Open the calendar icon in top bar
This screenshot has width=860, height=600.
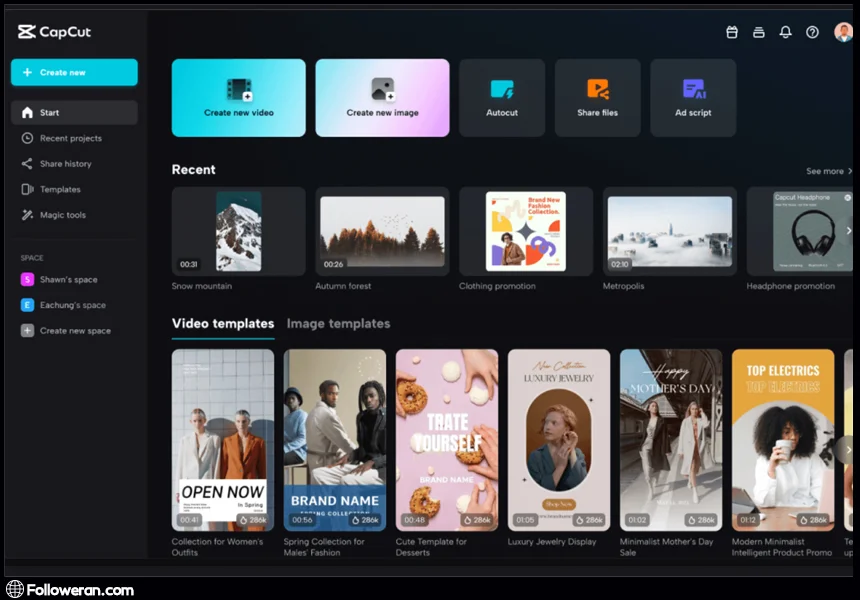coord(732,32)
